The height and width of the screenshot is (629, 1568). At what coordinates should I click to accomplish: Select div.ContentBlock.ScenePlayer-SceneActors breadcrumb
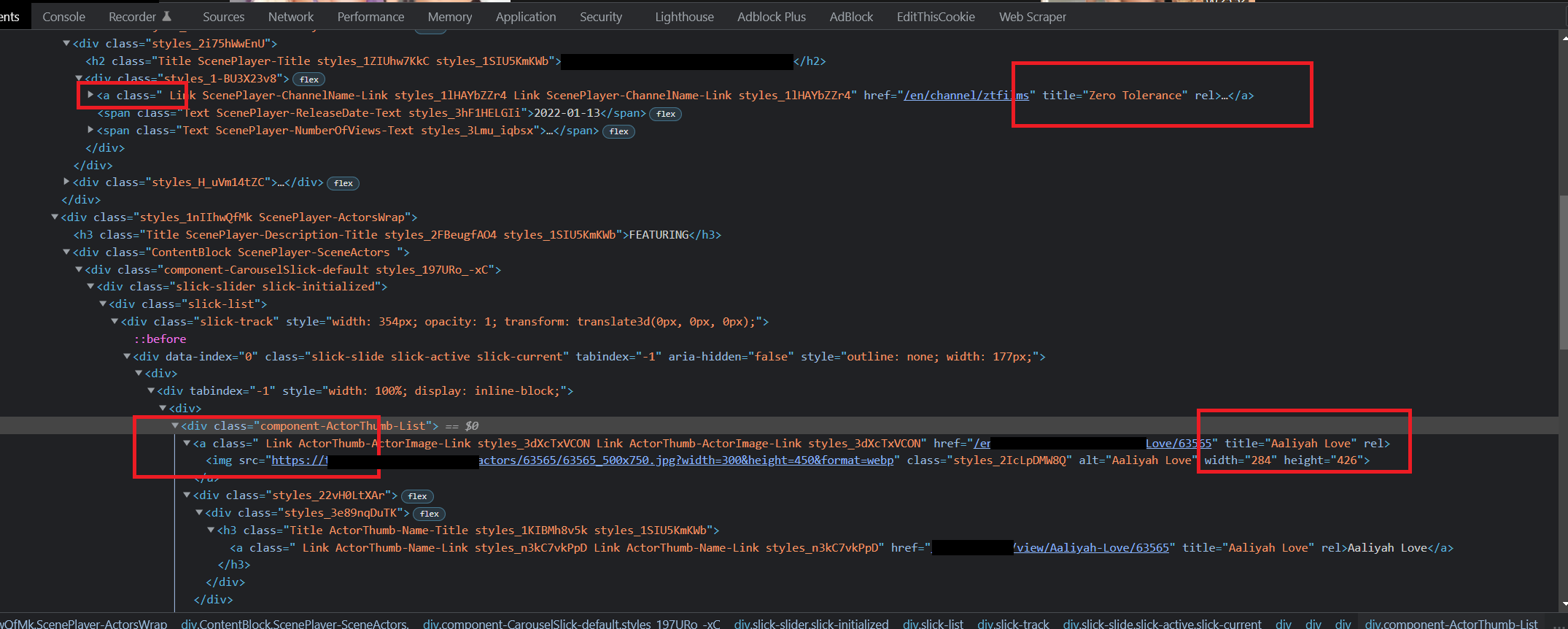[x=295, y=624]
